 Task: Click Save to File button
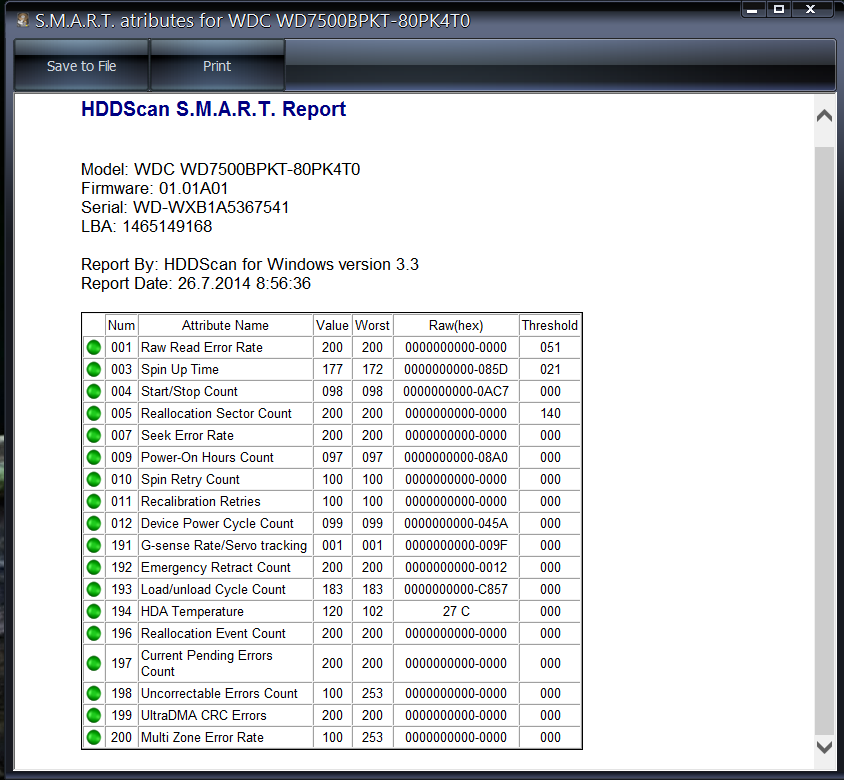click(x=81, y=66)
